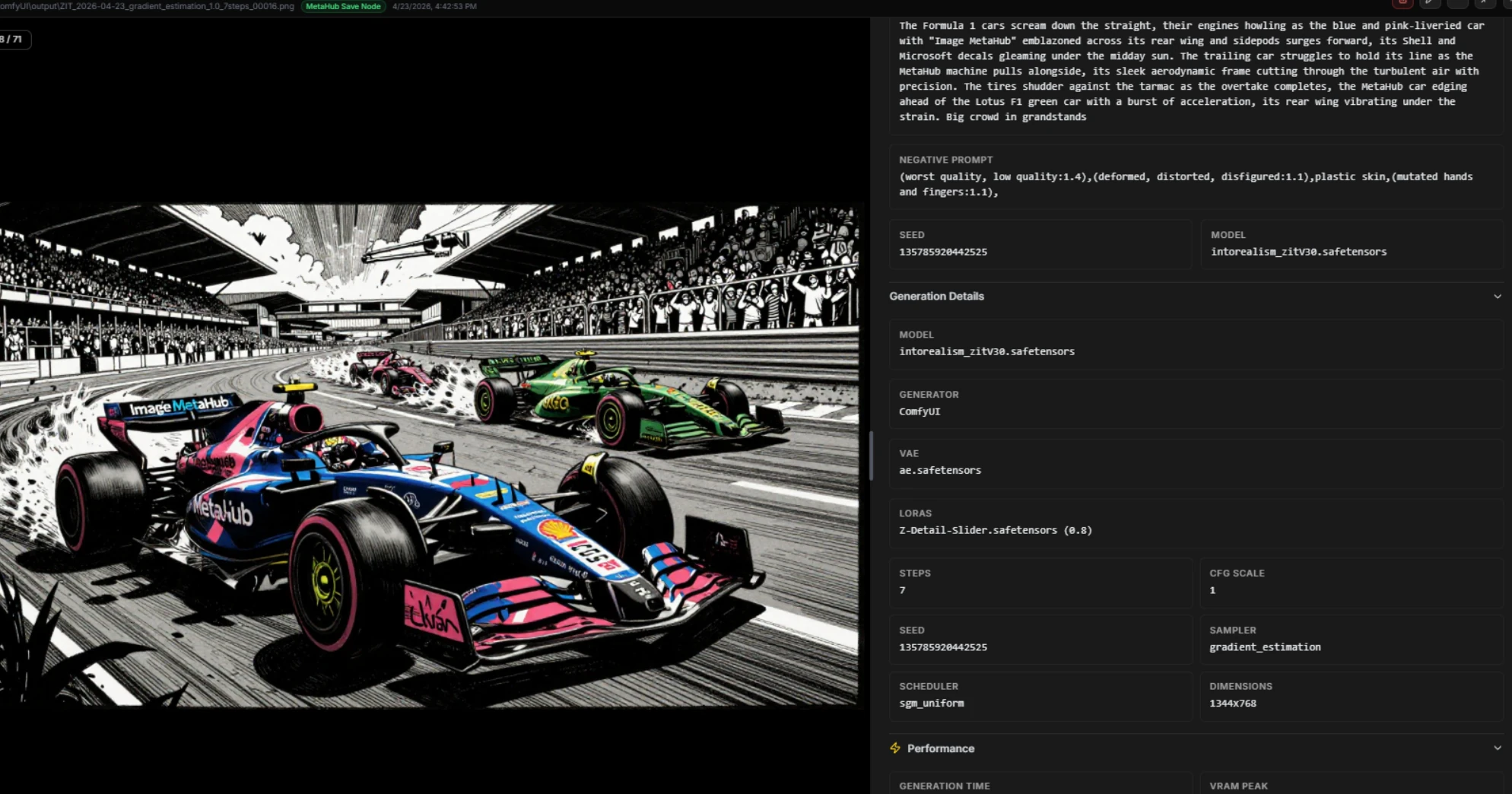Click the gradient_estimation sampler value
Viewport: 1512px width, 794px height.
1265,647
